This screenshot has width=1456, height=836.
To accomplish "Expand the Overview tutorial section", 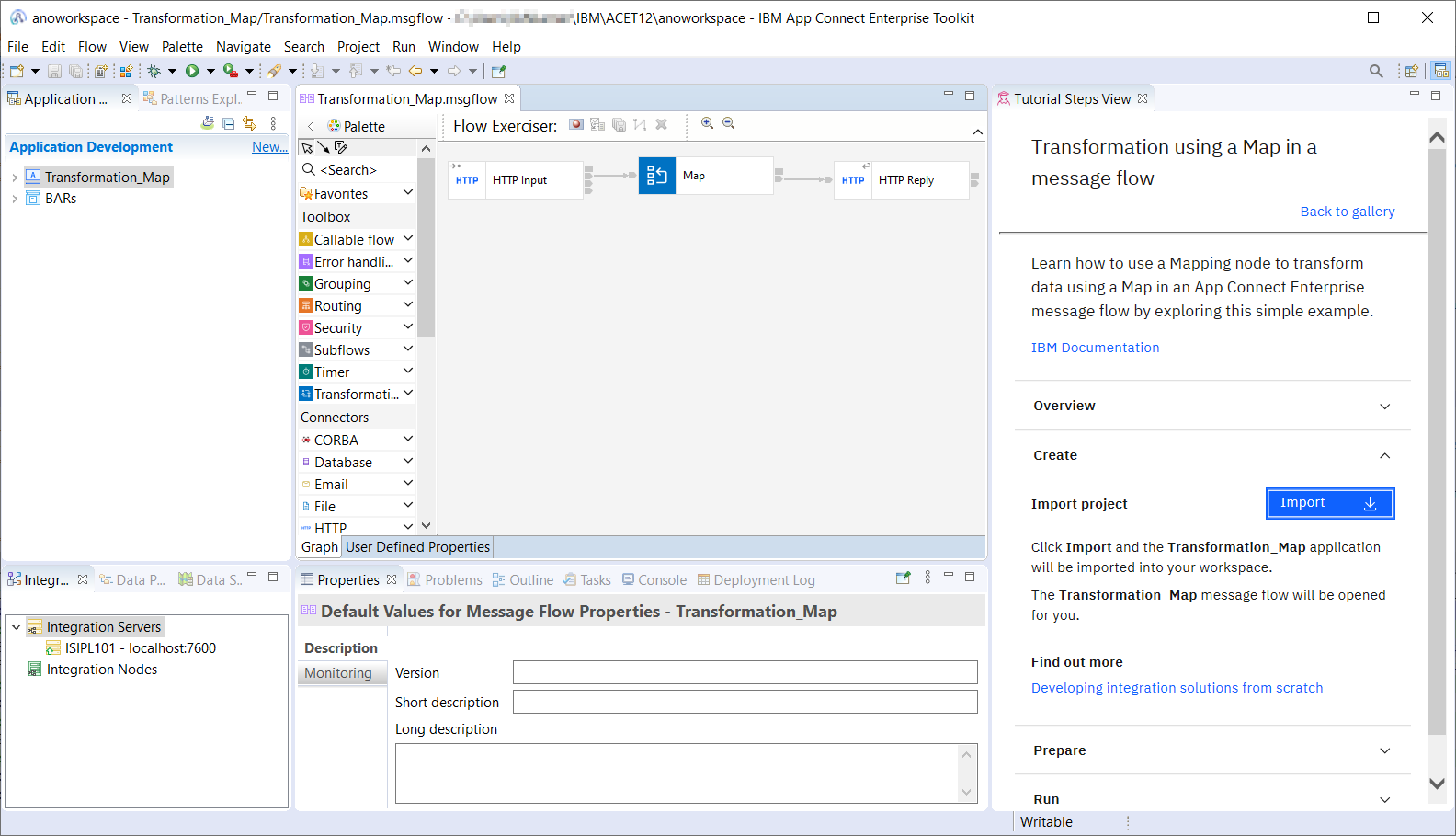I will [1384, 407].
